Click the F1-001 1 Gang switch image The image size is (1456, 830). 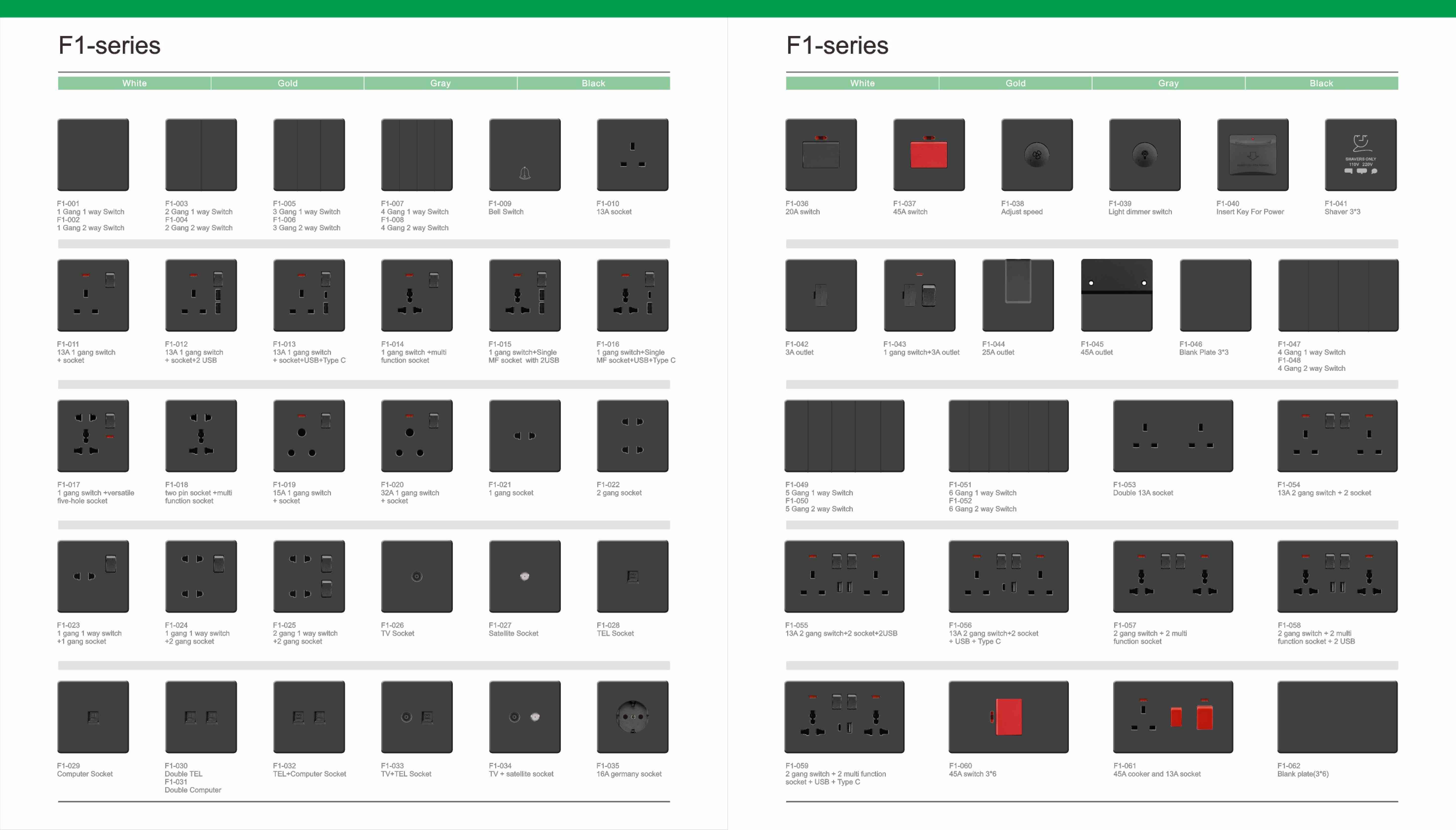coord(93,155)
